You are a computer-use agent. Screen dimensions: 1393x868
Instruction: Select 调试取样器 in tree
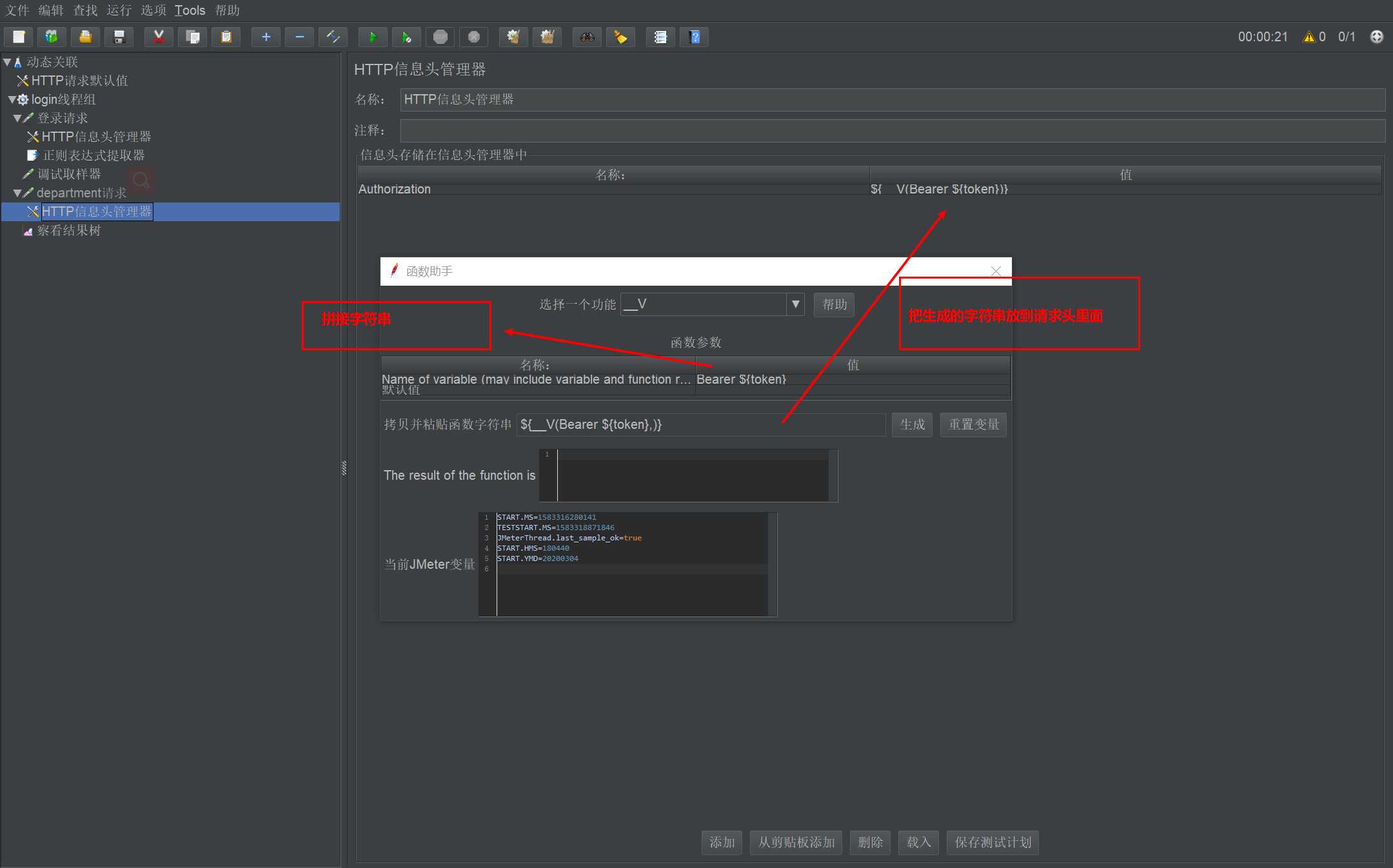[69, 174]
